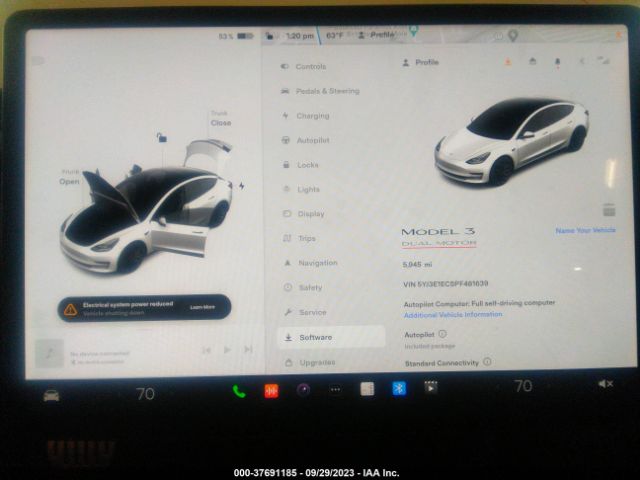Screen dimensions: 640x480
Task: Tap the lock icon in the status bar
Action: click(269, 36)
